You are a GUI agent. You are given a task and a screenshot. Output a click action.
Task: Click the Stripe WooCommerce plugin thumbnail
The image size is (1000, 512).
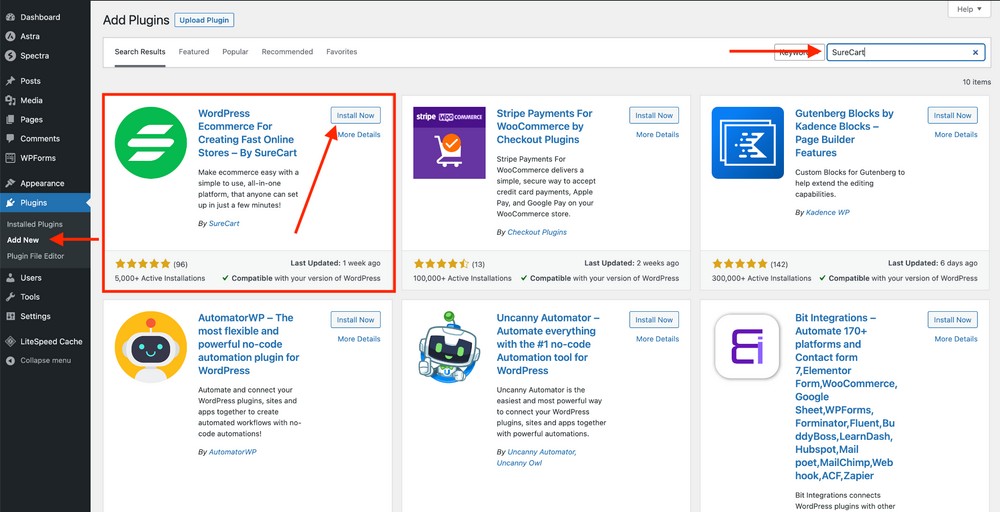point(449,143)
